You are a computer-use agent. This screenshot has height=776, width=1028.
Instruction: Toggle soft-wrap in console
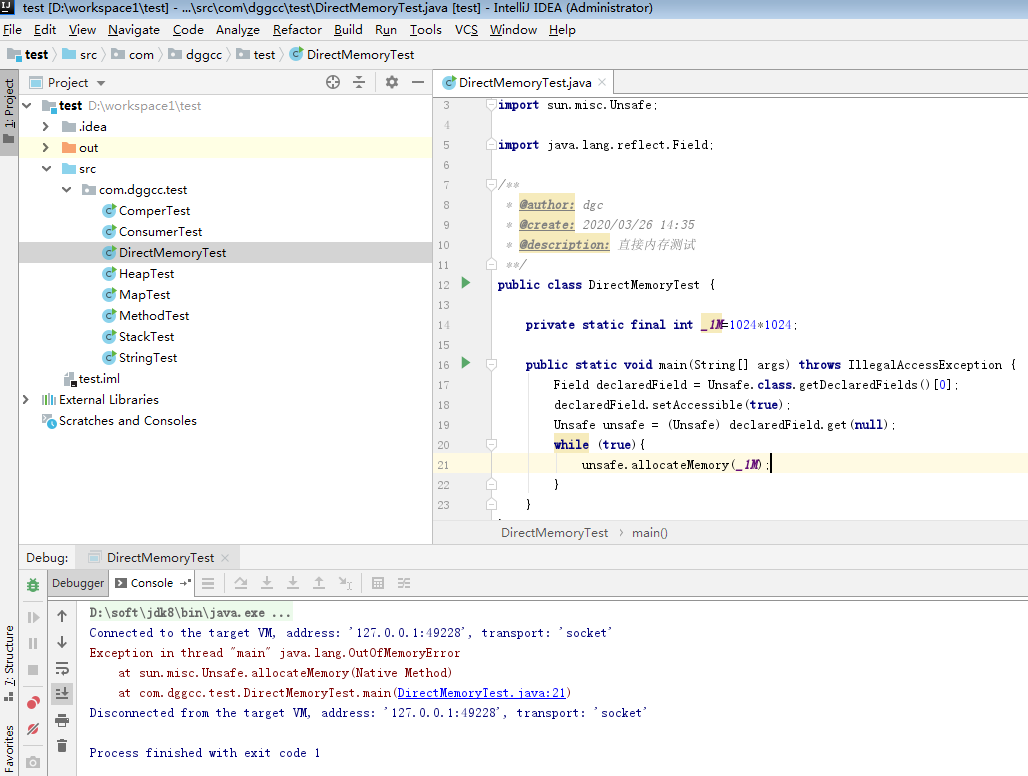62,669
